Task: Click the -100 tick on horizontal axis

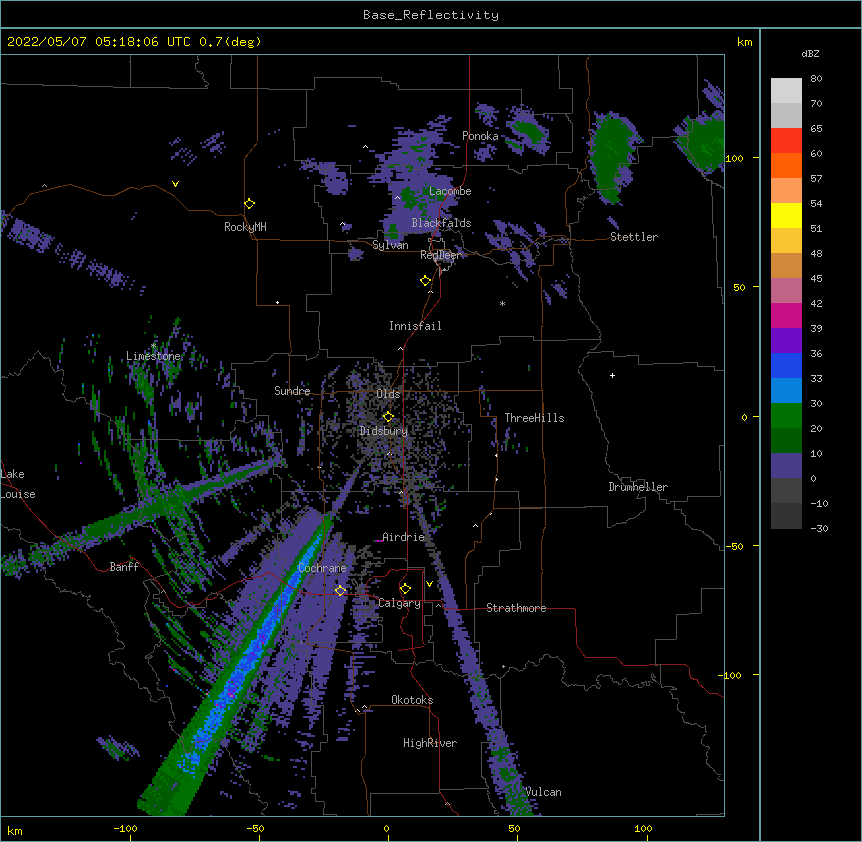Action: click(125, 828)
